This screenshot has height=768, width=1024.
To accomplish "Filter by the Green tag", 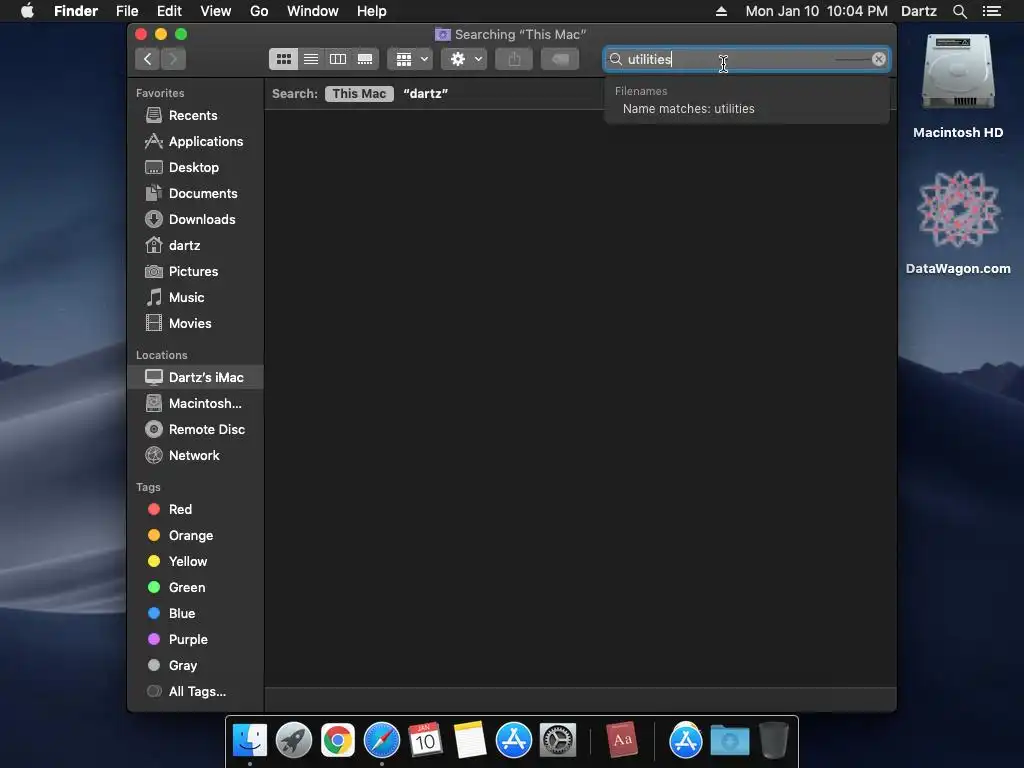I will [x=195, y=588].
